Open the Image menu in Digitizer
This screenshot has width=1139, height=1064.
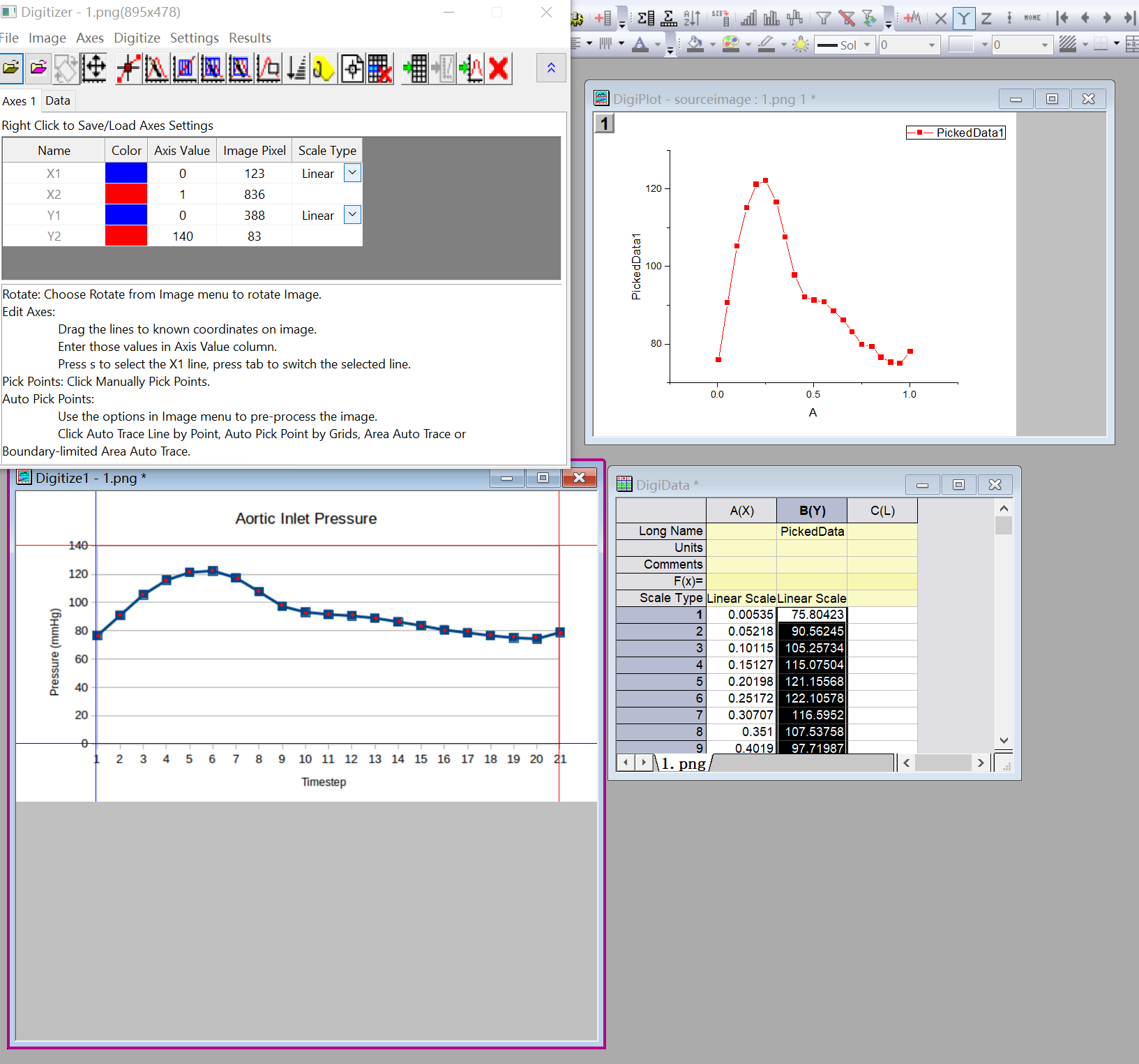coord(47,38)
